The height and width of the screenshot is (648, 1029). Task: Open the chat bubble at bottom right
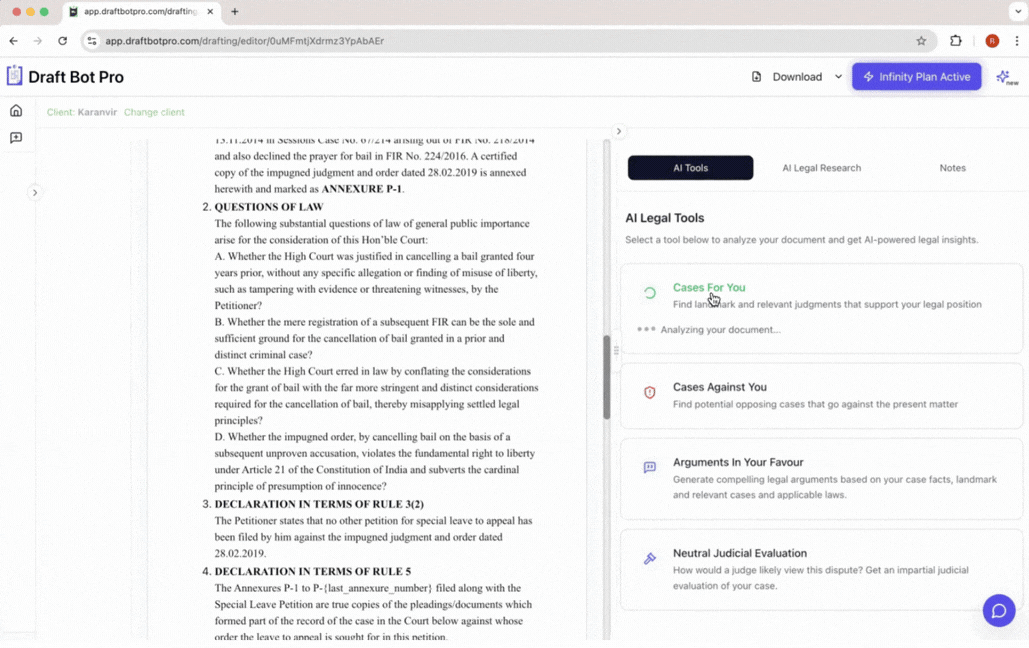coord(998,610)
